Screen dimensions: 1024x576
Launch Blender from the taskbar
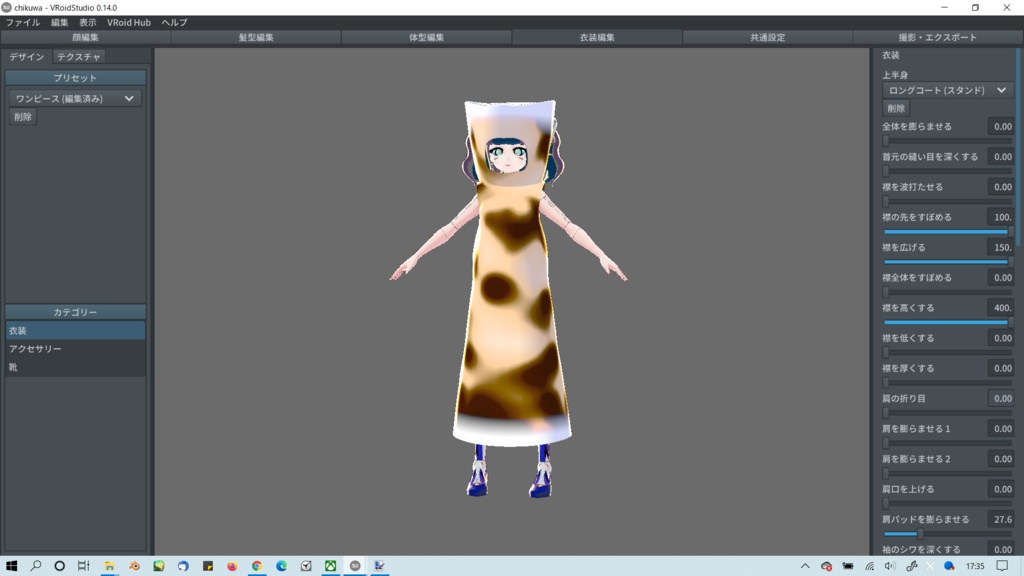coord(134,566)
